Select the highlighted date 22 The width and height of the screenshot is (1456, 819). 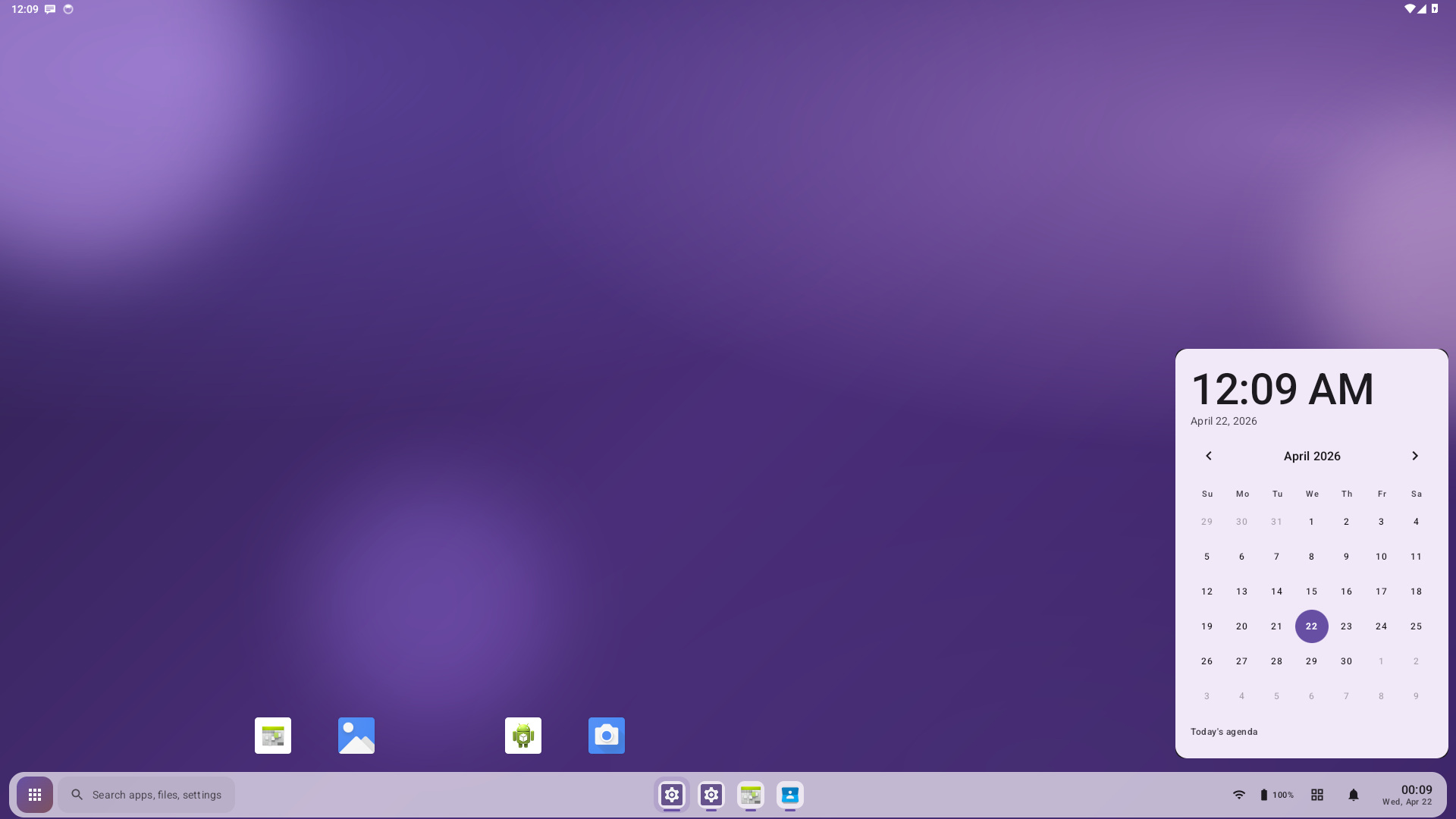[1311, 626]
